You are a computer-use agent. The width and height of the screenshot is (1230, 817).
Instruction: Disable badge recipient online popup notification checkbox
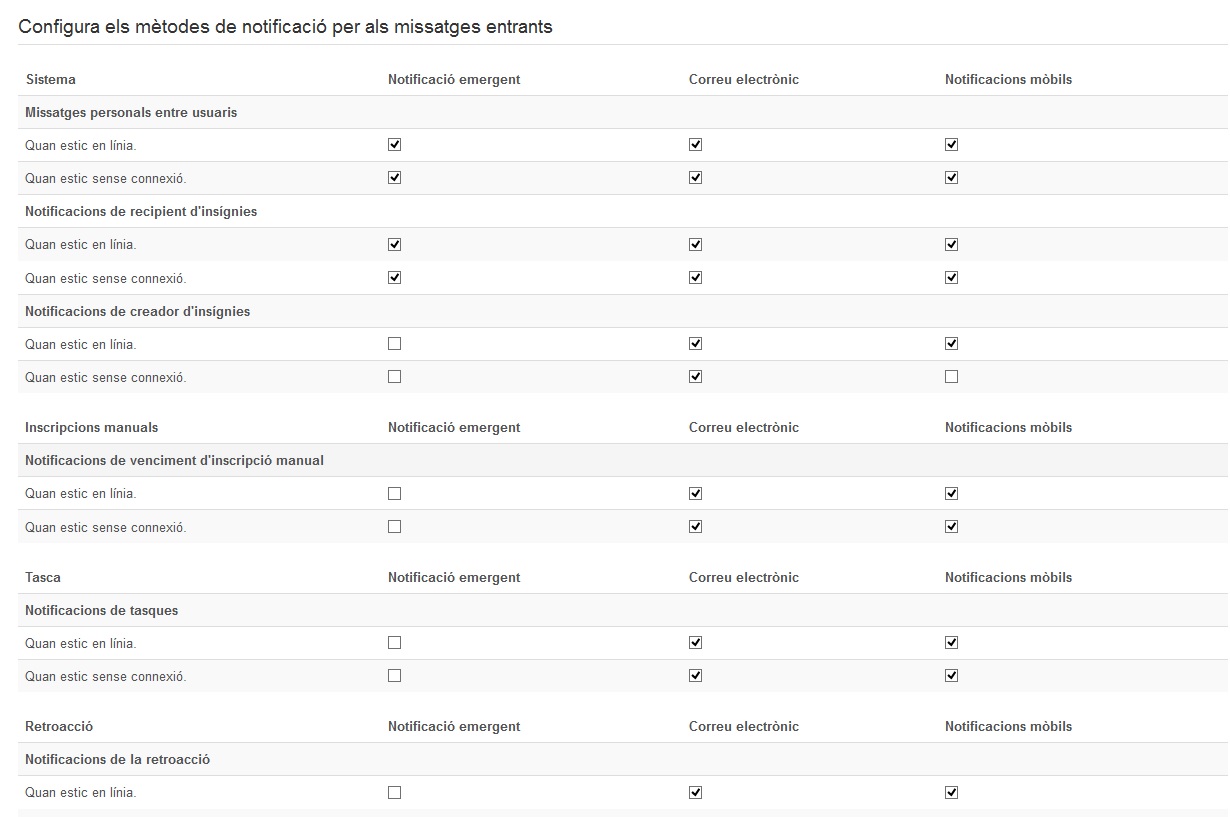point(394,244)
